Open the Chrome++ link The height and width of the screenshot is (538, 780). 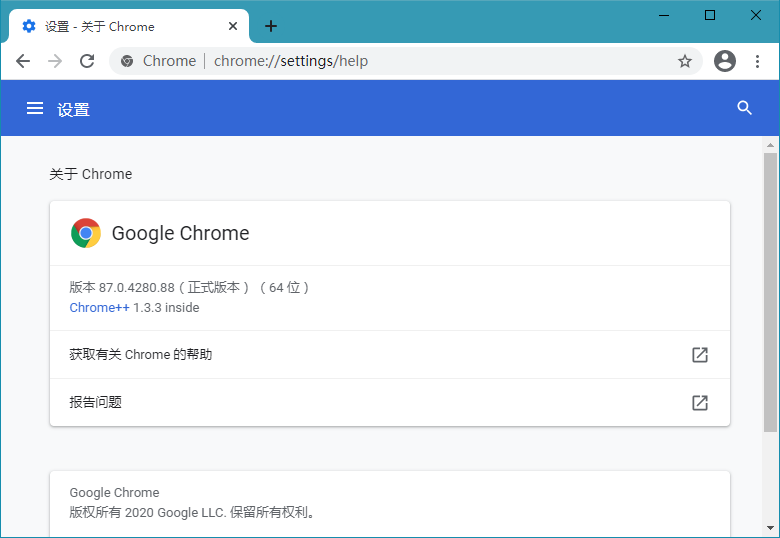pos(99,308)
